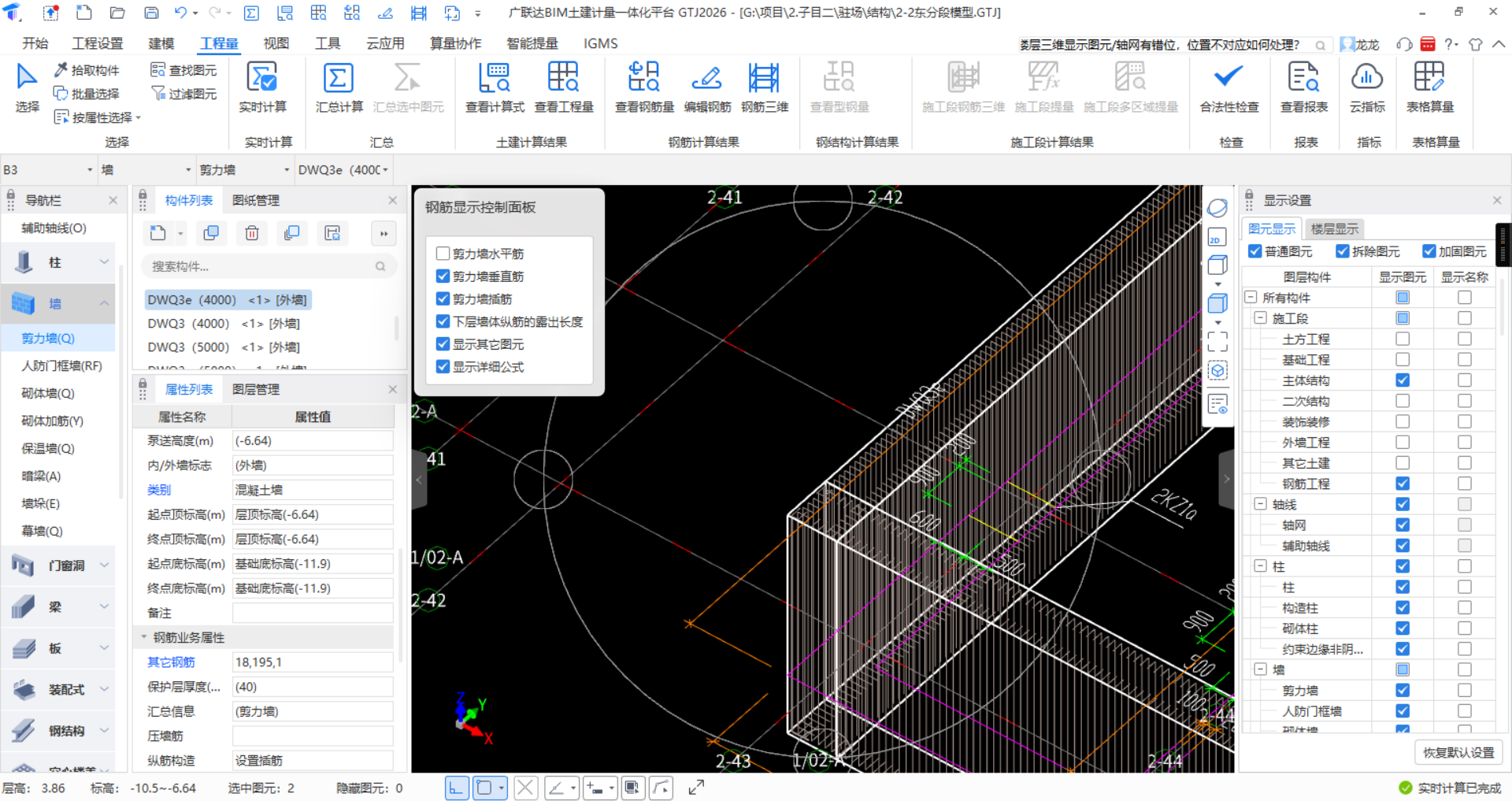
Task: Check 土方工程 显示图元 box
Action: [x=1403, y=339]
